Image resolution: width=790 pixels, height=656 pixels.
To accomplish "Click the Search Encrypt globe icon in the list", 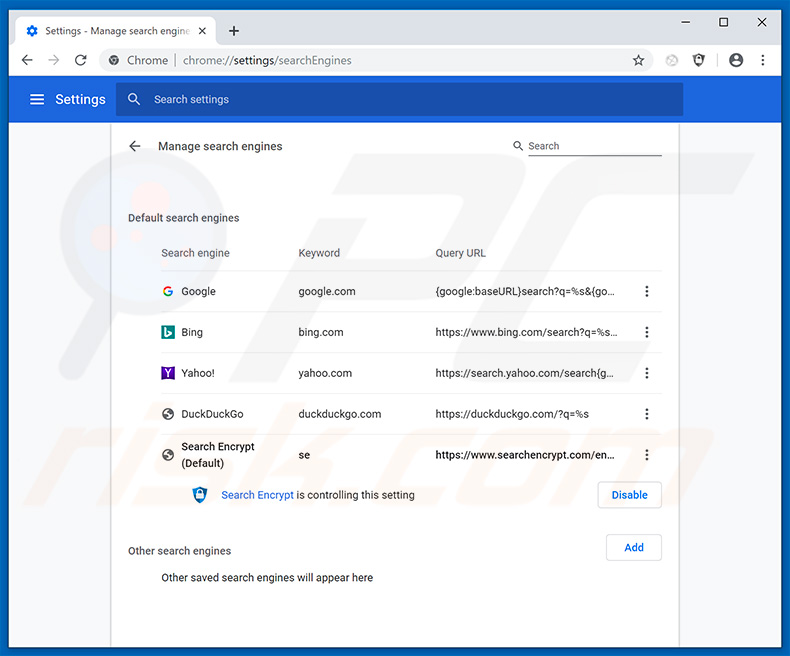I will (x=168, y=455).
